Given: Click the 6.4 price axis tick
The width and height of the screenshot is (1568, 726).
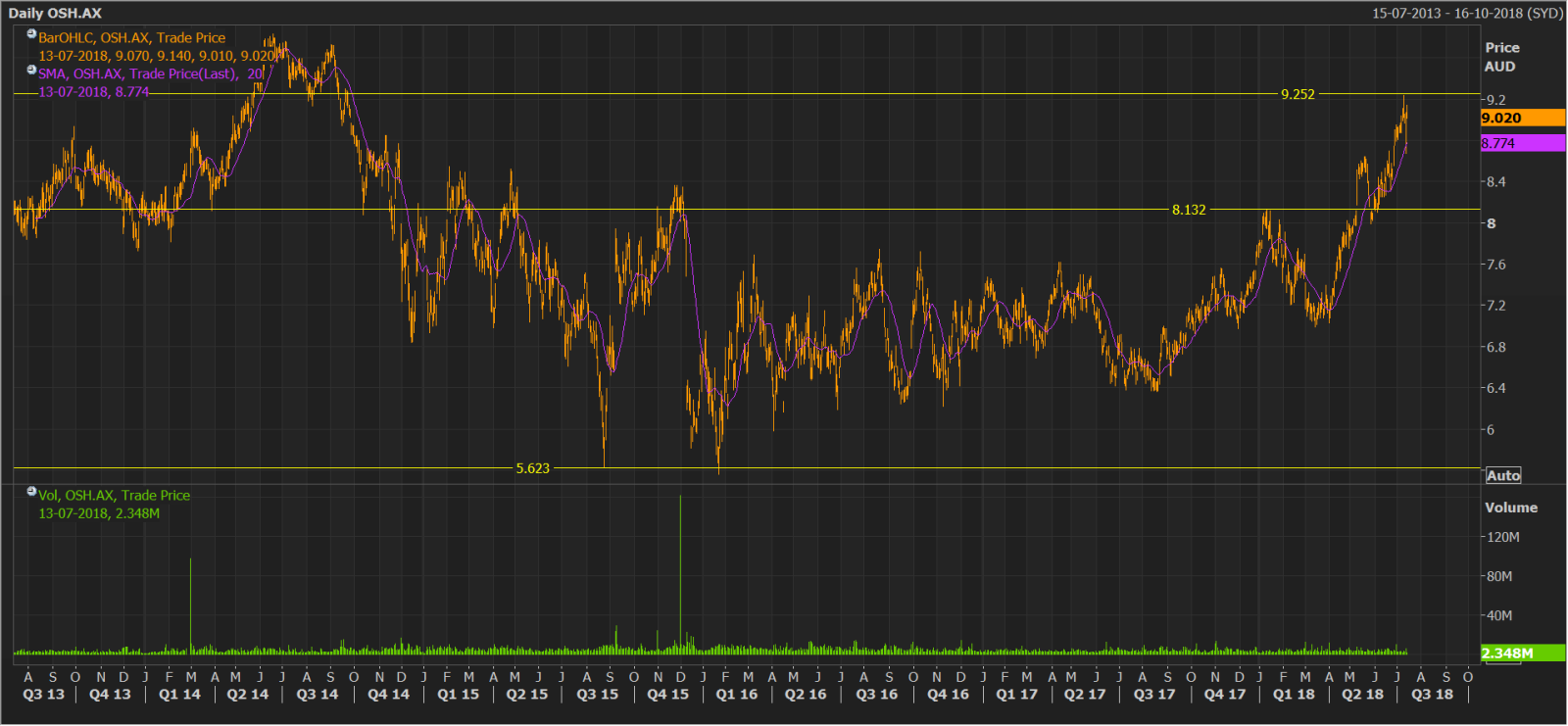Looking at the screenshot, I should pyautogui.click(x=1495, y=388).
